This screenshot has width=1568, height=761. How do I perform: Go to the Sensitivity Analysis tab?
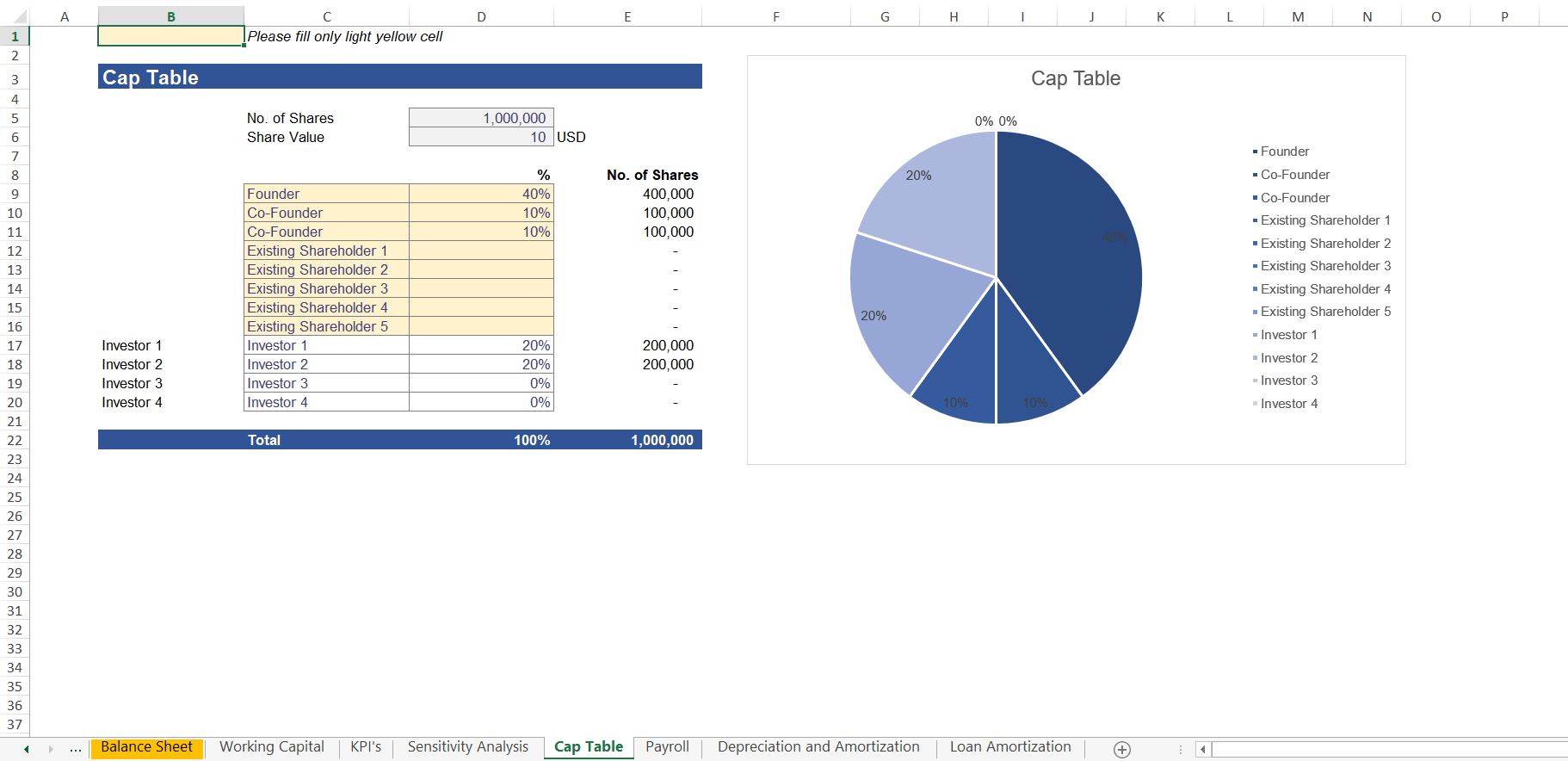(467, 747)
